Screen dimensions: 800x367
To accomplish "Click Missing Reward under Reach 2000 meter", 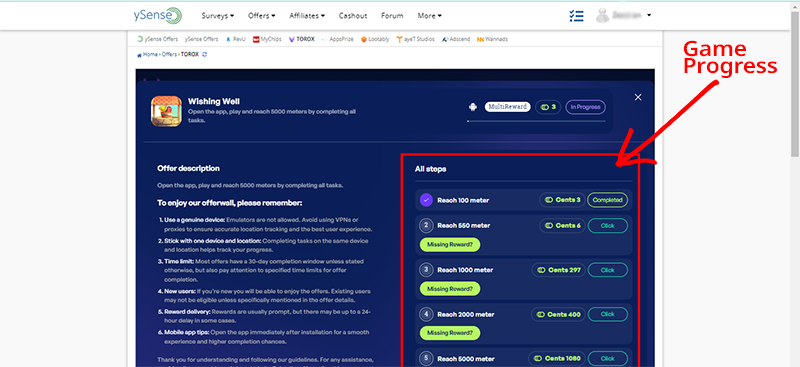I will click(x=450, y=333).
